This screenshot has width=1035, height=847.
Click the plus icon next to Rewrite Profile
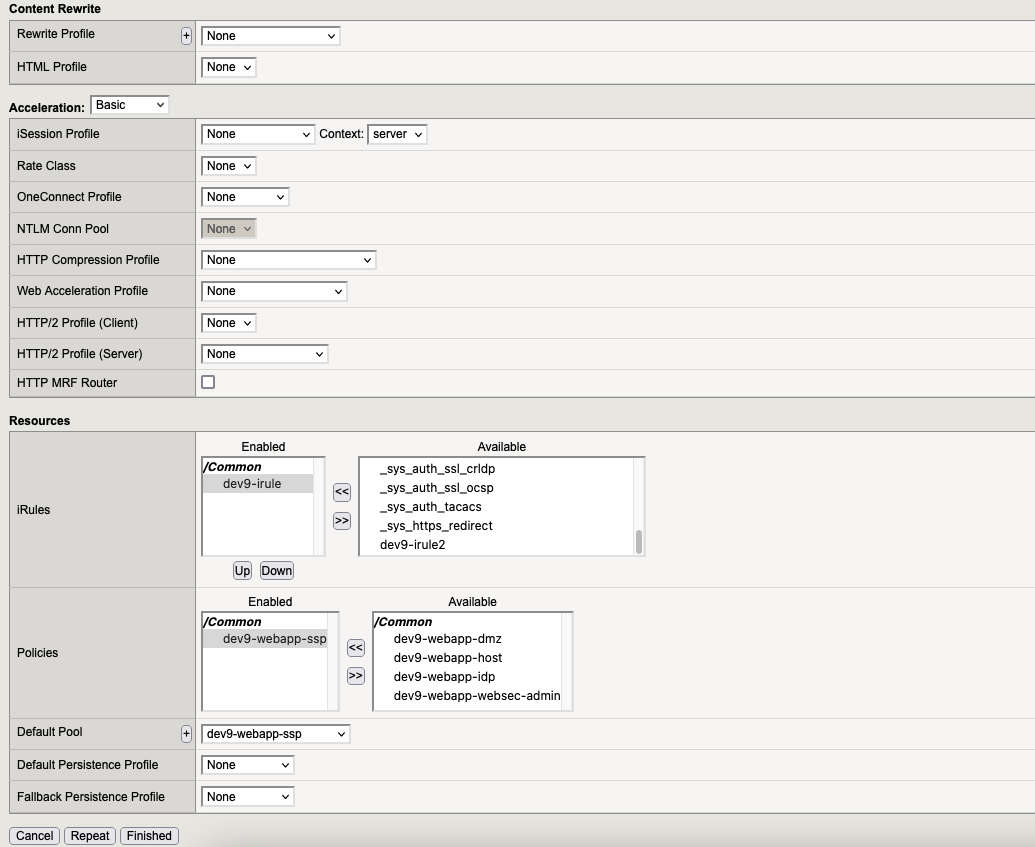(186, 36)
